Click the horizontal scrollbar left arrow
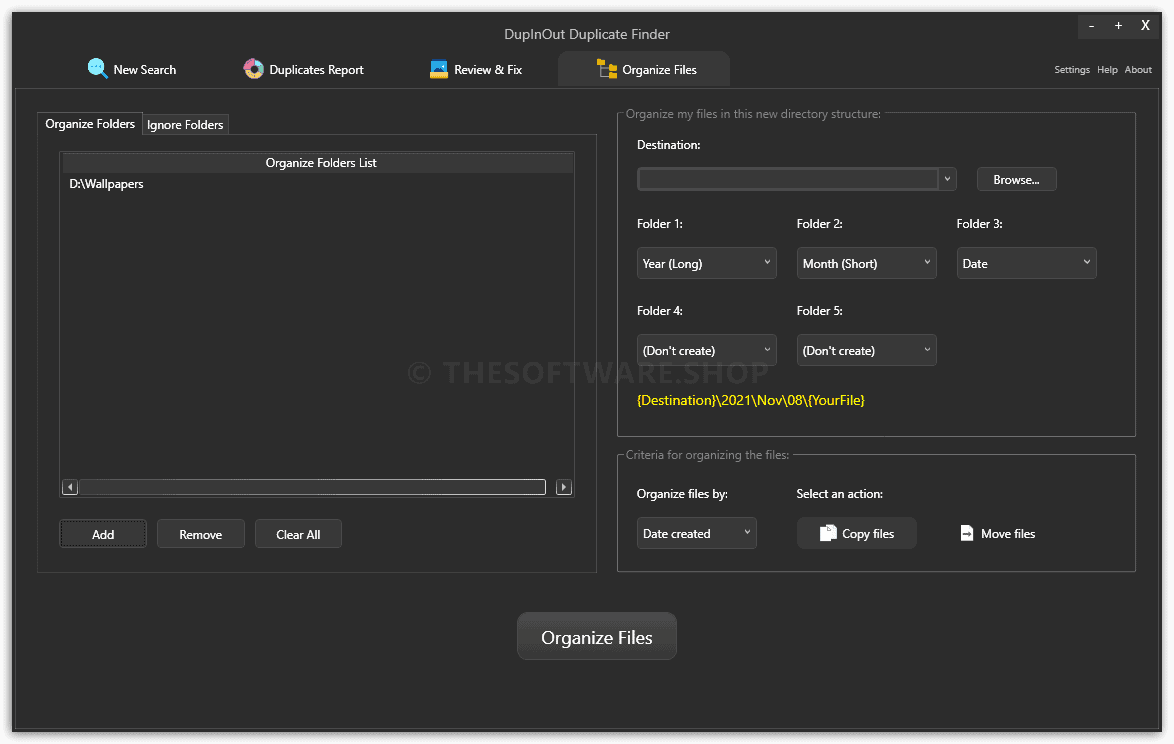Screen dimensions: 1174x744 (x=70, y=487)
